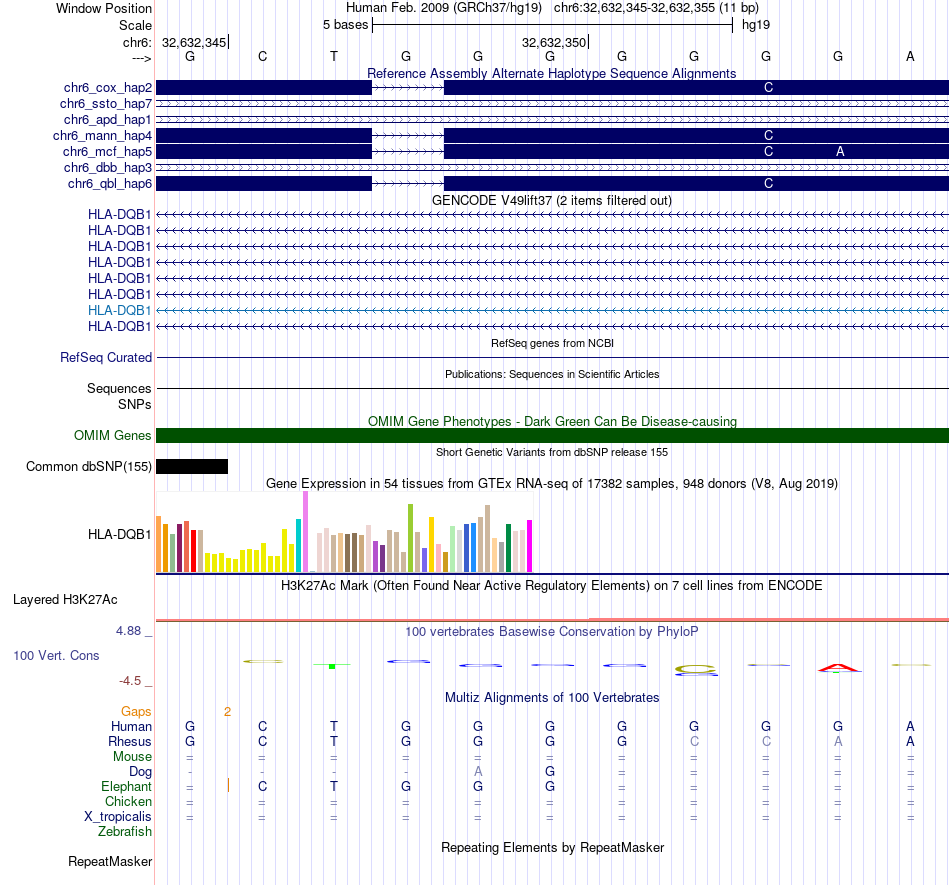Click the chr6_dbb_hap3 track label
950x885 pixels.
108,168
